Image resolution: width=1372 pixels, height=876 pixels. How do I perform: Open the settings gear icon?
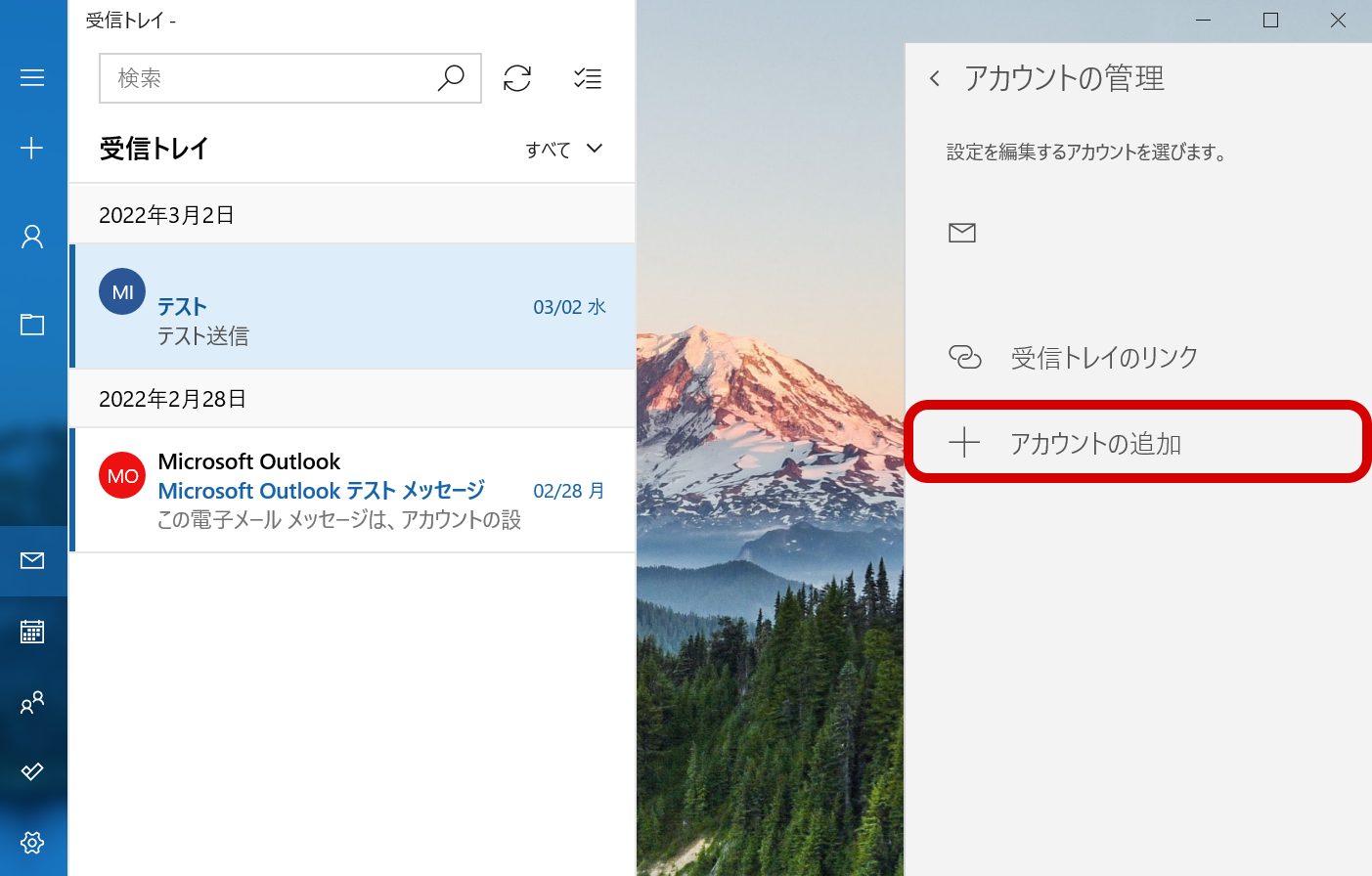coord(32,842)
